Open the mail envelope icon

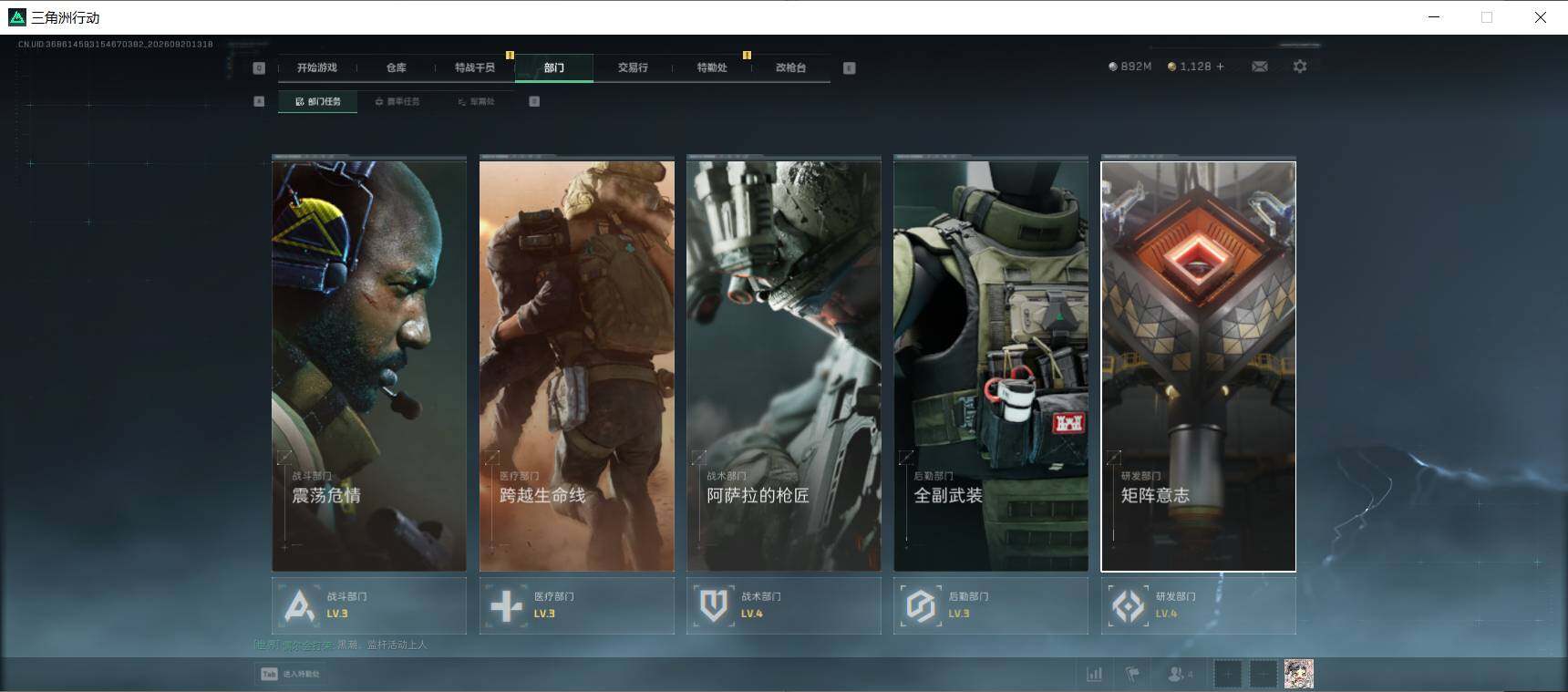click(1260, 67)
